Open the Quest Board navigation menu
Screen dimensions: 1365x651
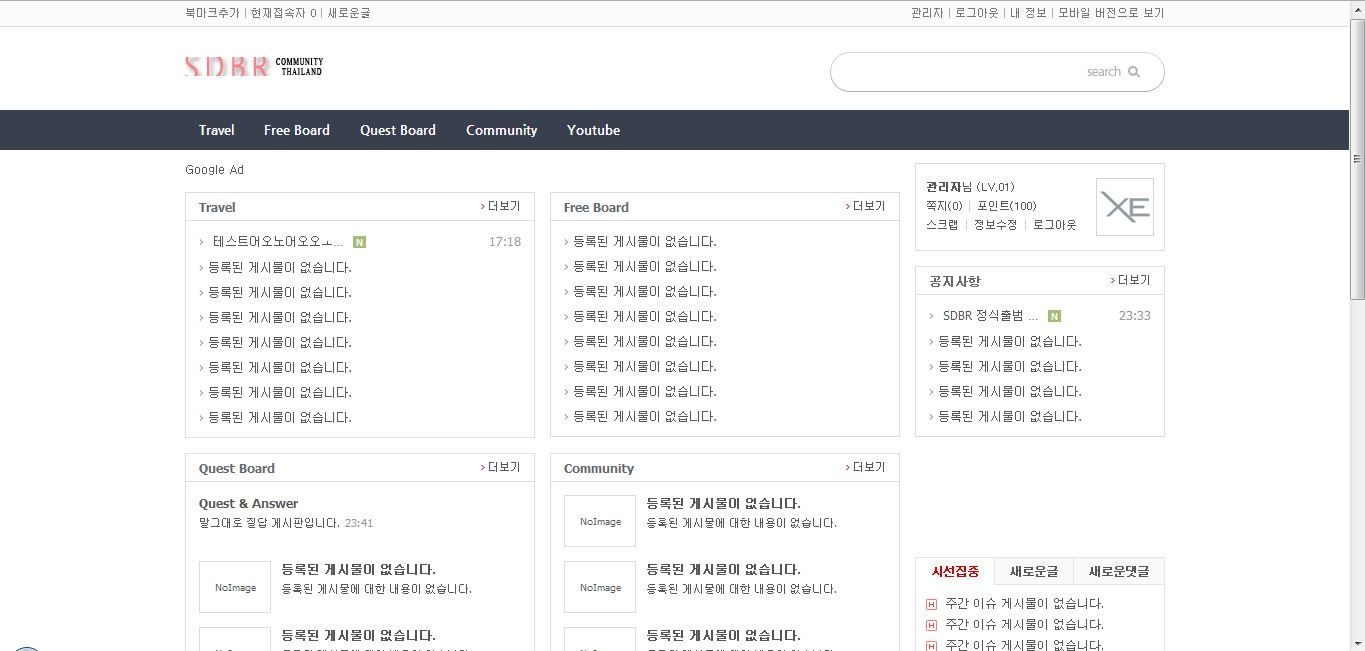397,130
